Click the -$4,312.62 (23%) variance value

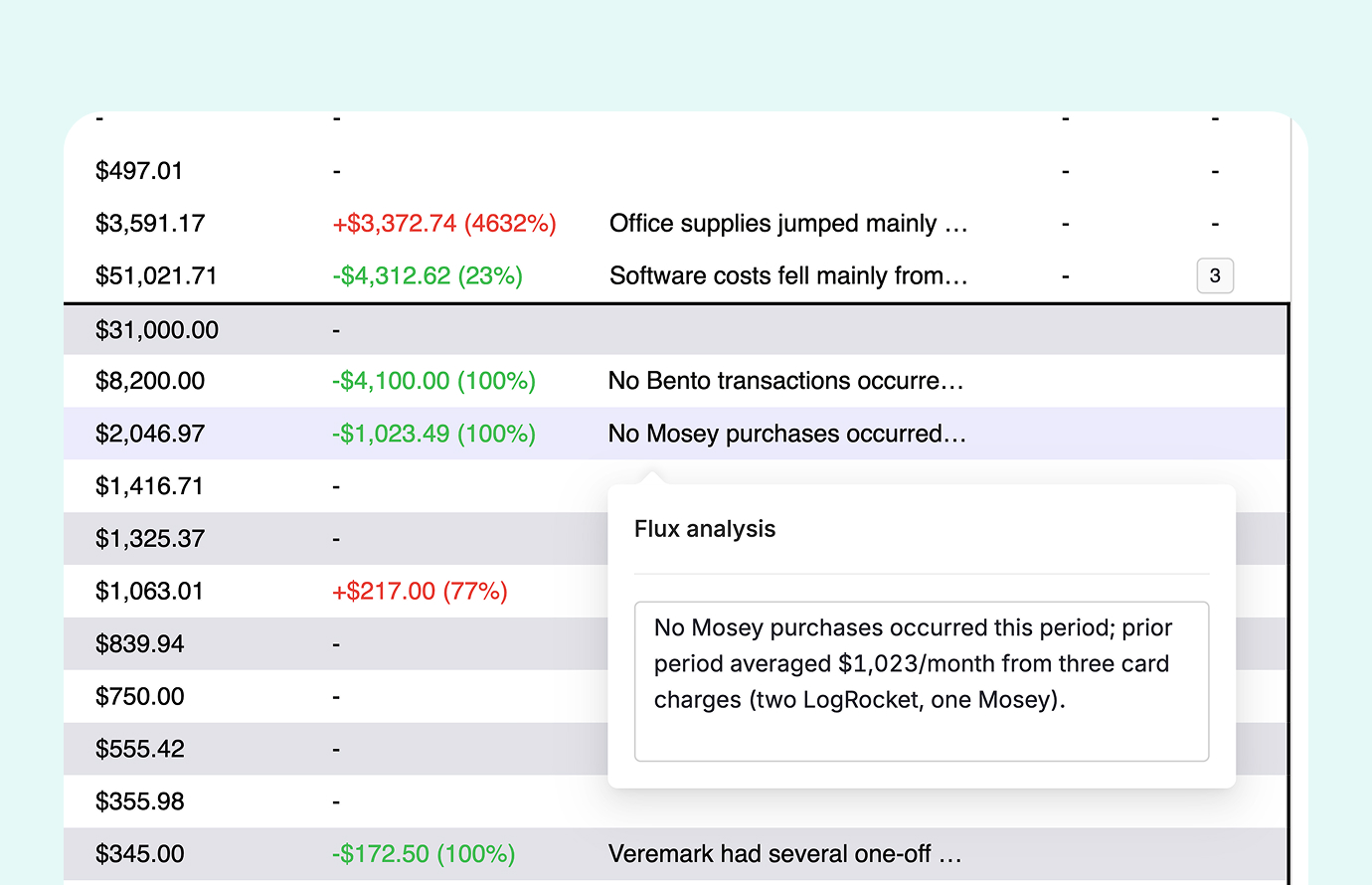(427, 276)
